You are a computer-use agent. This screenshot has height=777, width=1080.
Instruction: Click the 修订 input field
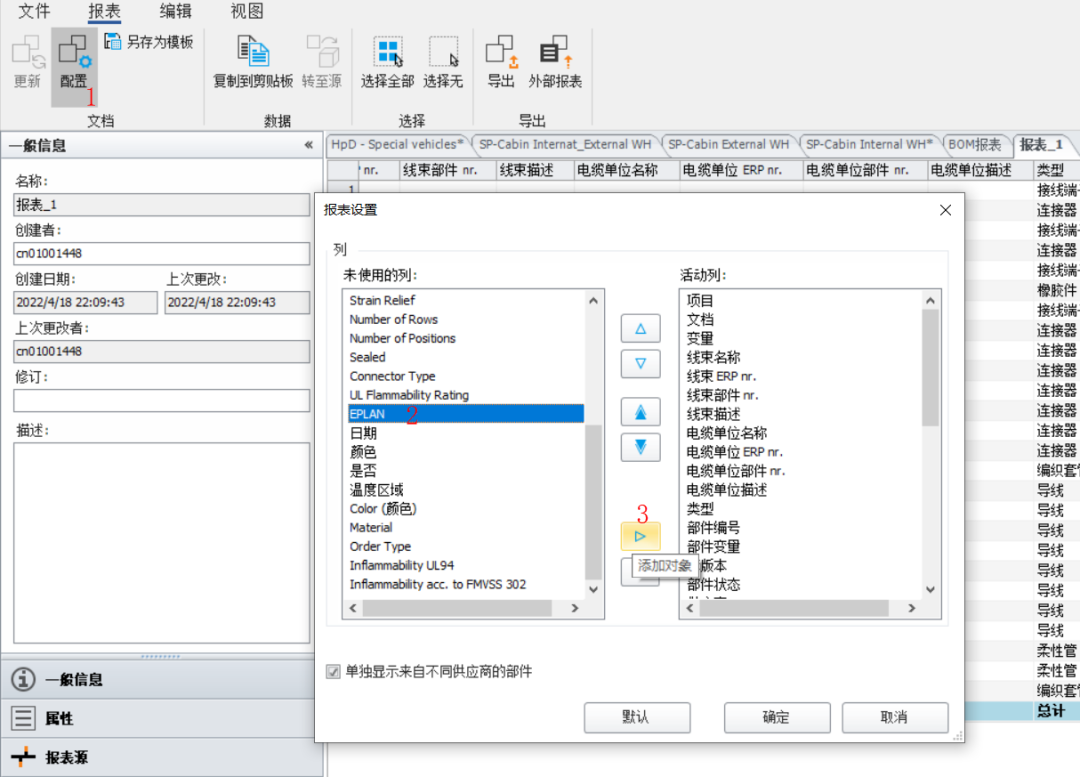[161, 401]
